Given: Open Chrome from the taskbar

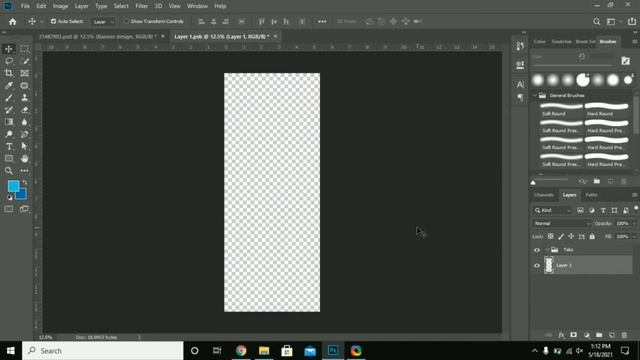Looking at the screenshot, I should (241, 351).
